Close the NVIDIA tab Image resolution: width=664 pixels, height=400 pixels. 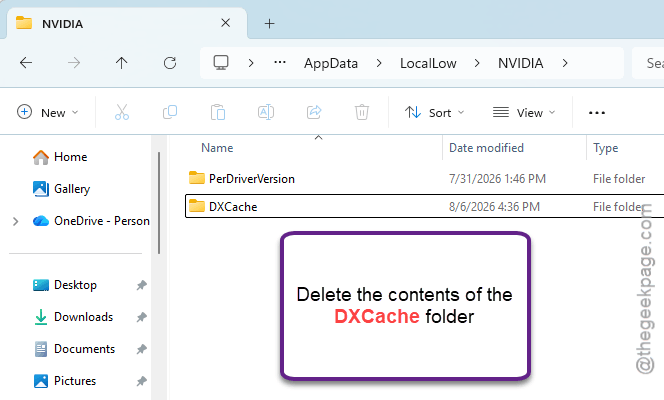pos(226,23)
